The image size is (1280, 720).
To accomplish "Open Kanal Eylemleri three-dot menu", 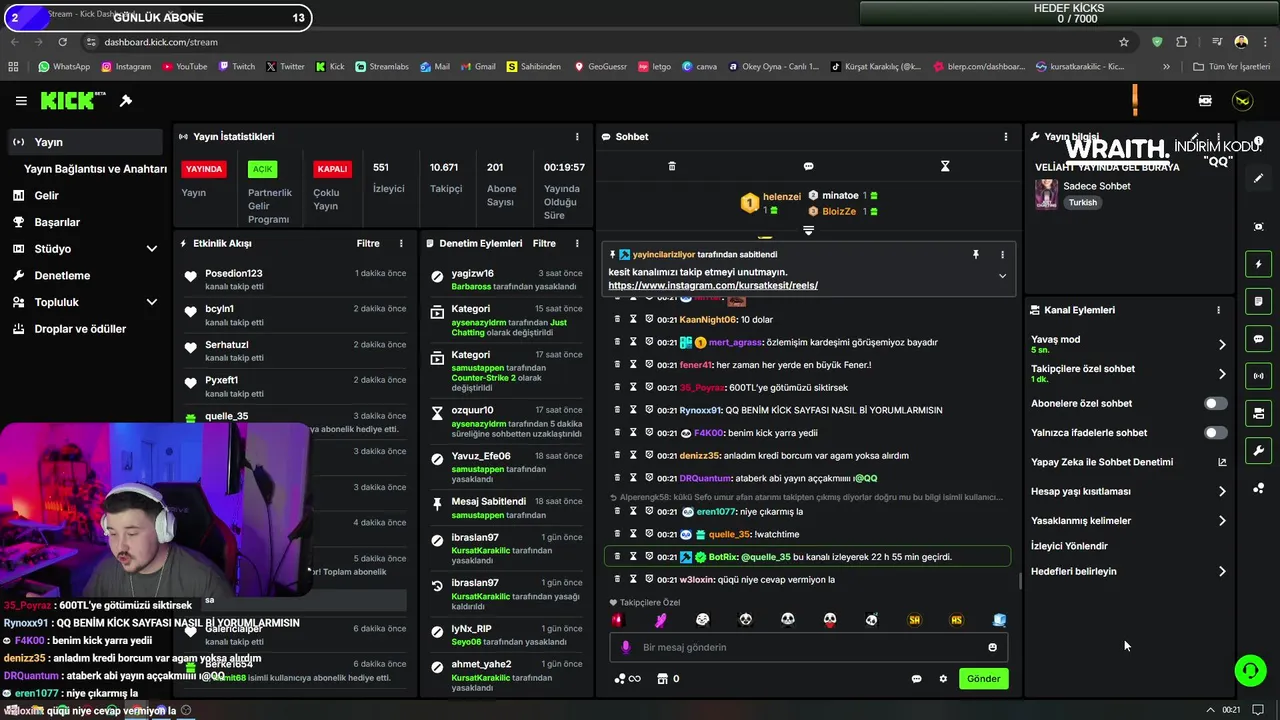I will click(1218, 310).
